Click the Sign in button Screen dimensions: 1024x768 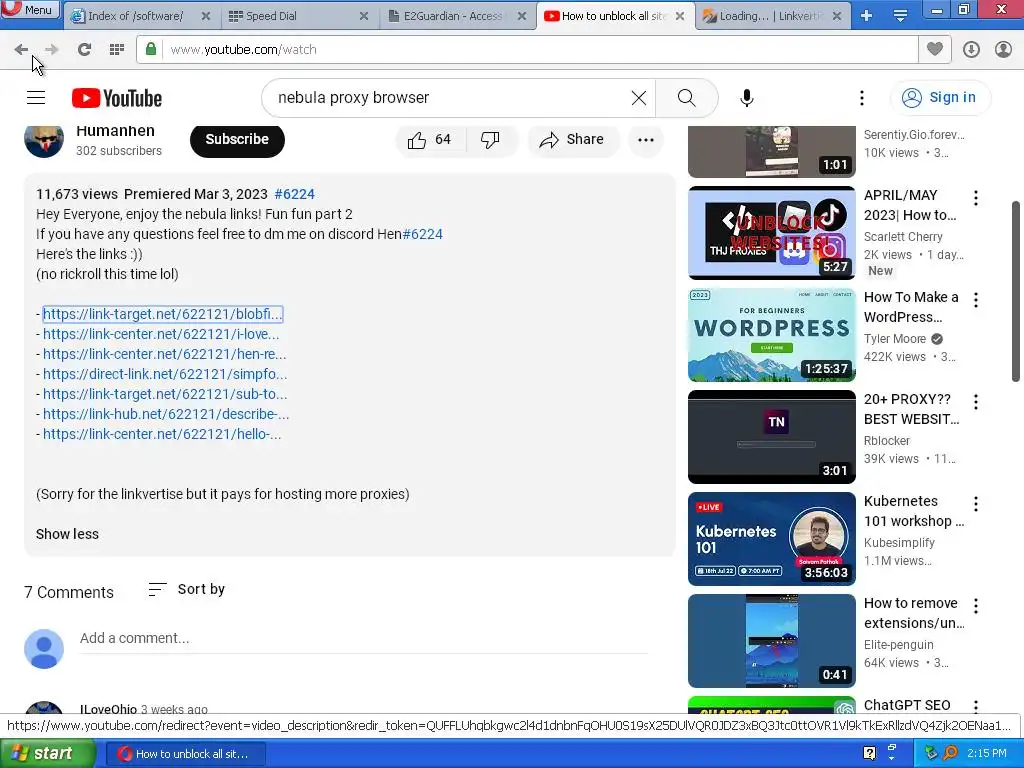click(940, 97)
